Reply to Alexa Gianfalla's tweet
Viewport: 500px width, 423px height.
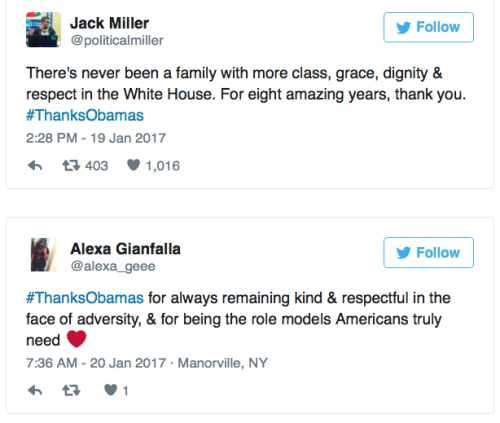point(35,390)
